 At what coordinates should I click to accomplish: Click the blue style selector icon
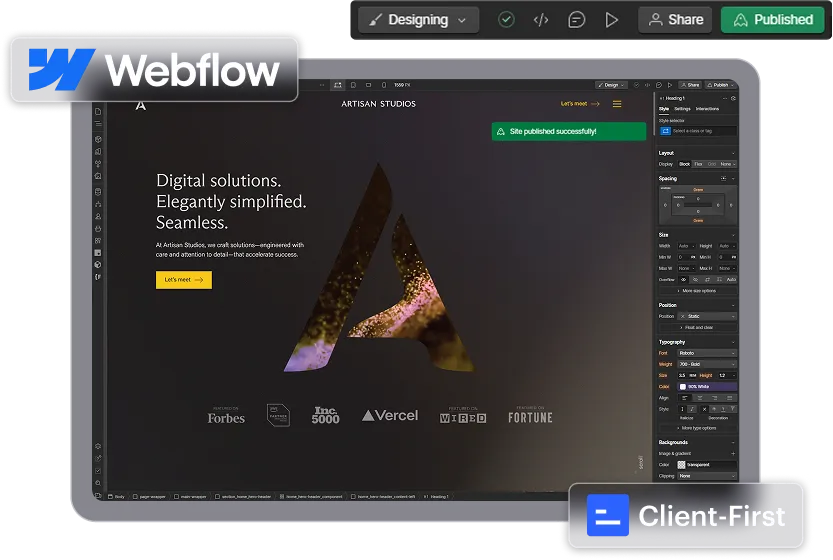tap(665, 131)
